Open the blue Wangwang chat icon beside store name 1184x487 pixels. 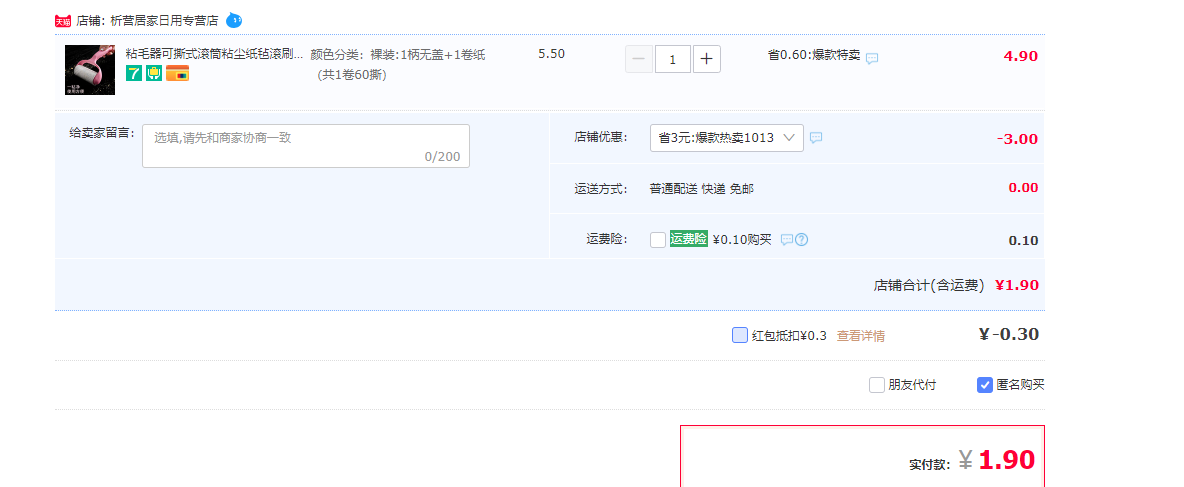point(234,20)
